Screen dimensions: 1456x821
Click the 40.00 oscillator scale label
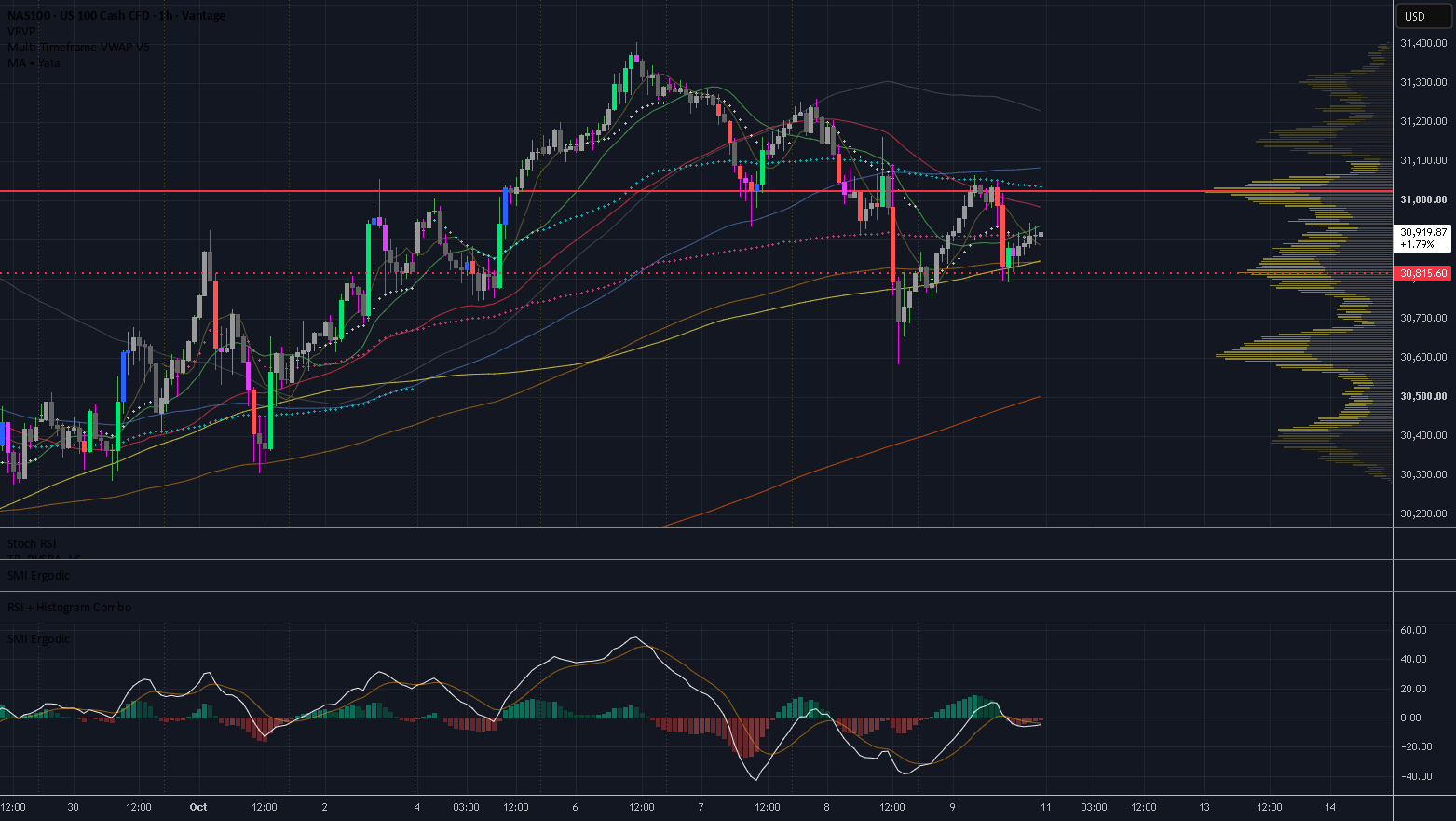click(1413, 659)
